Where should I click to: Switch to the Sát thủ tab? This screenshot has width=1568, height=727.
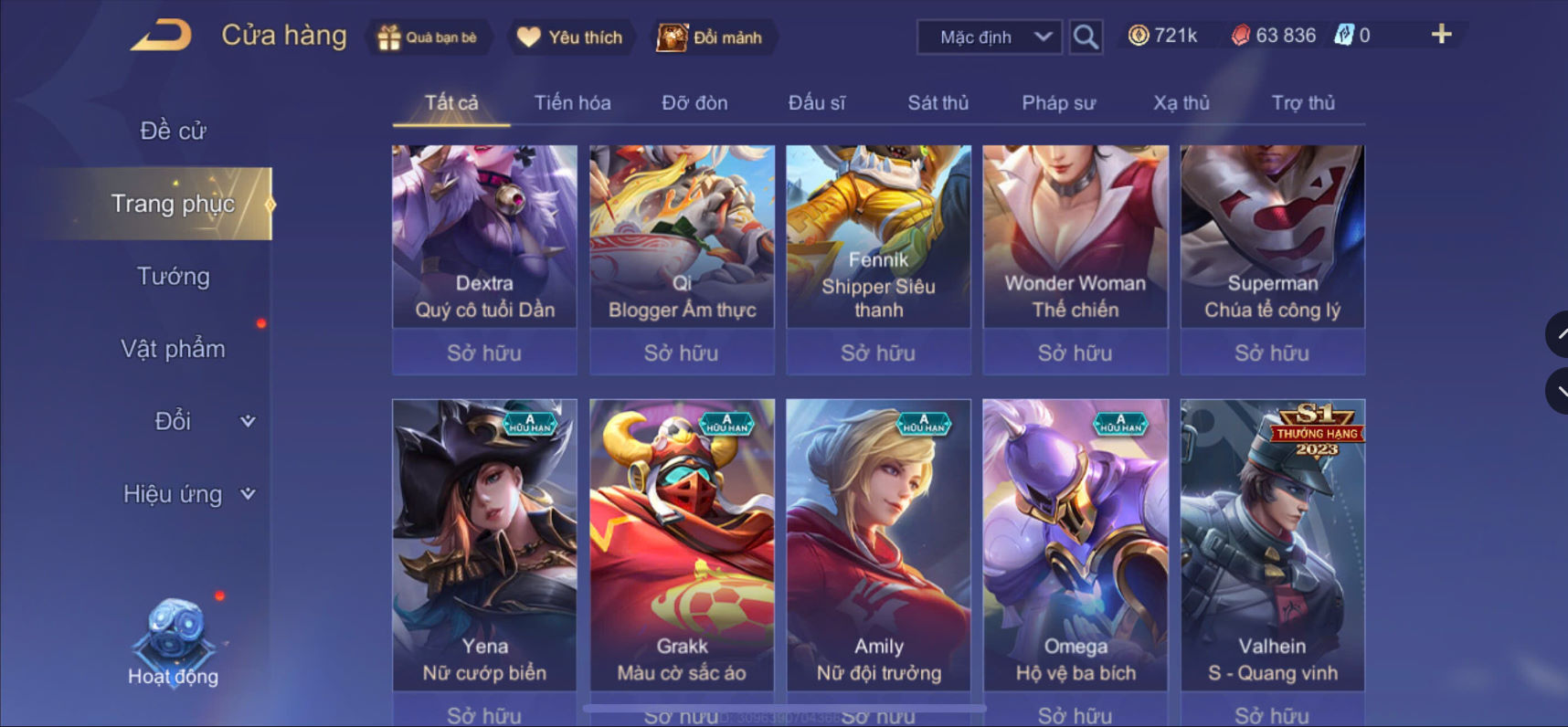click(938, 102)
